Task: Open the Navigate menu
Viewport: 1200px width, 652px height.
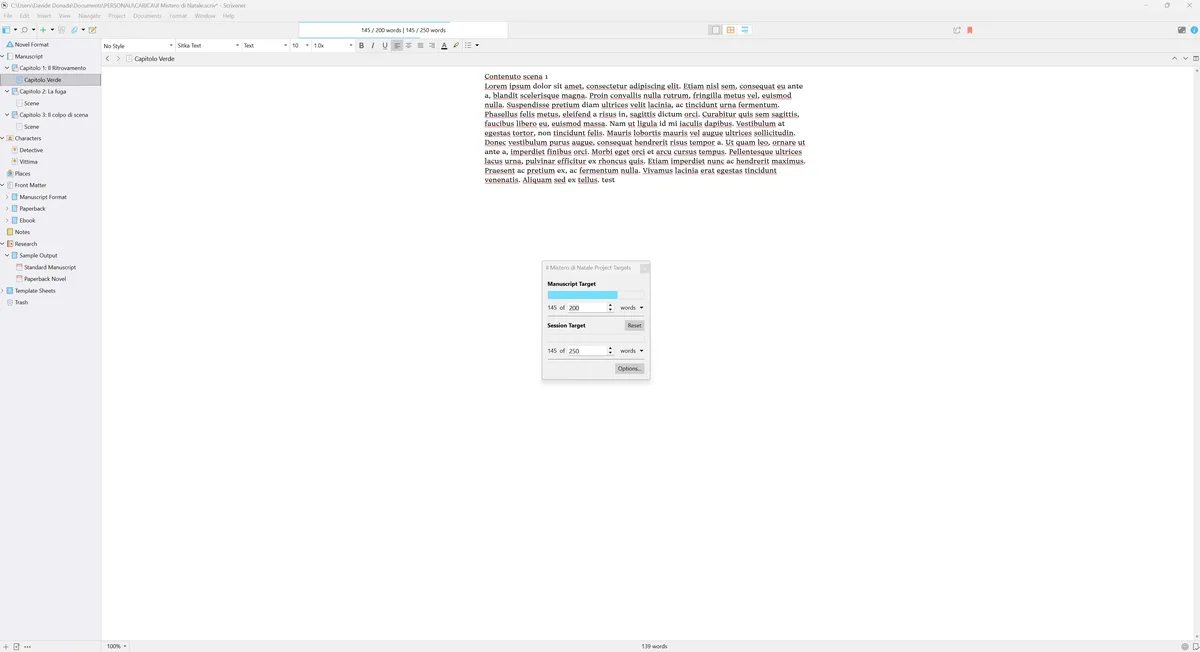Action: coord(89,16)
